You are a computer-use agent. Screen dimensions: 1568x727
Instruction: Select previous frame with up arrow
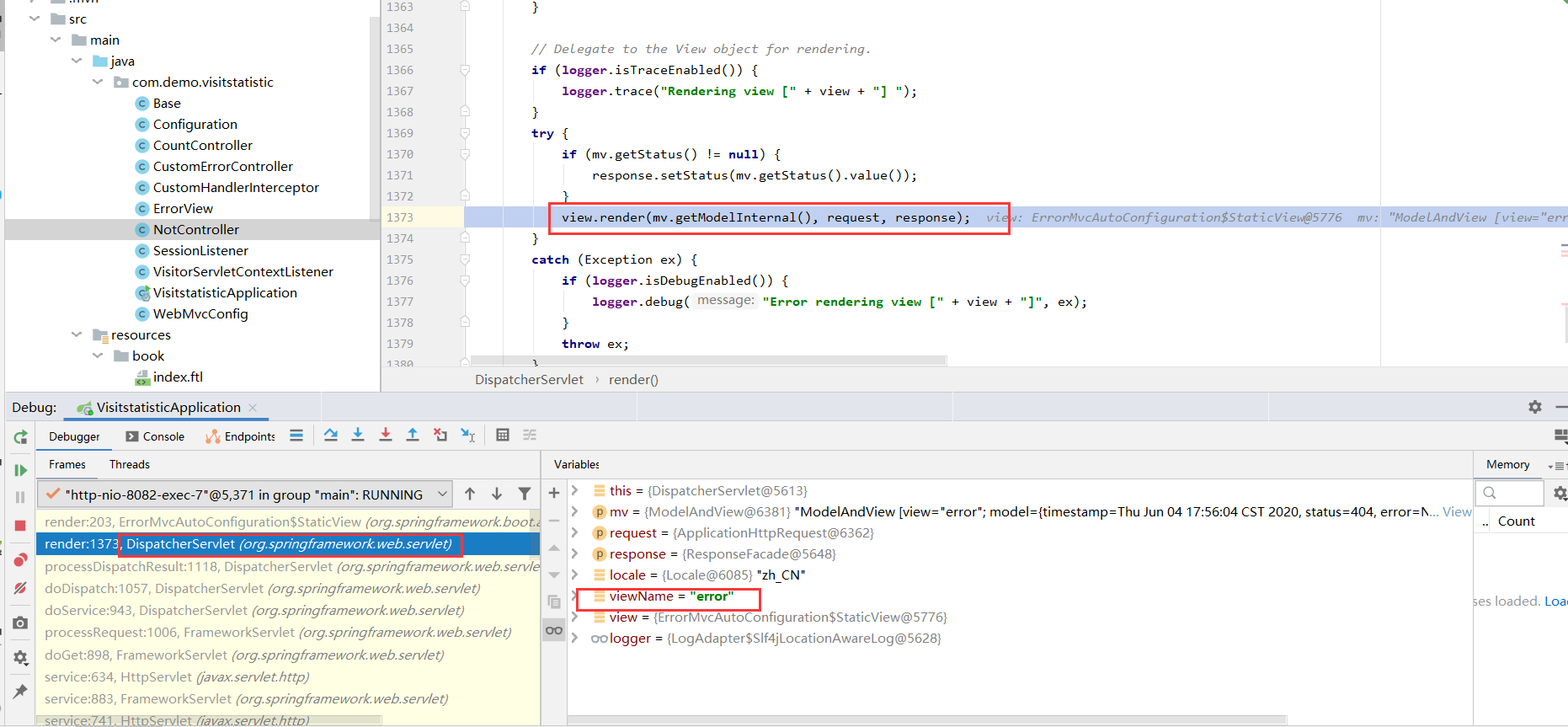click(x=470, y=494)
